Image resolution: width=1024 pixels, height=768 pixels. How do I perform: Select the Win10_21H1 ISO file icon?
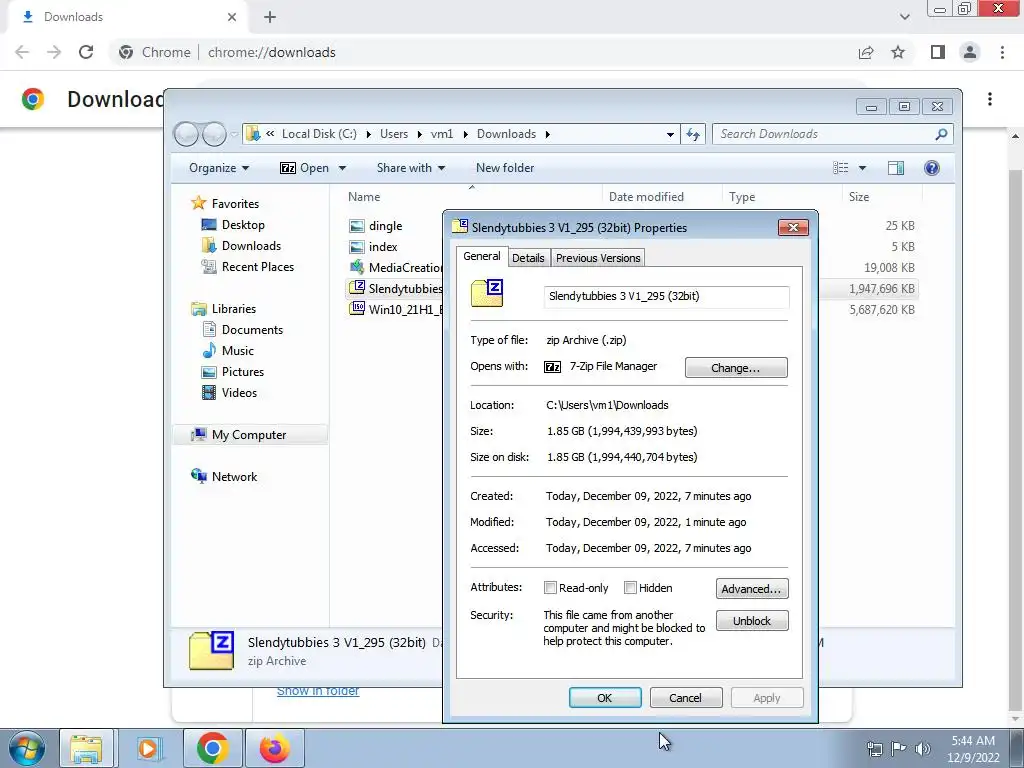pyautogui.click(x=357, y=309)
